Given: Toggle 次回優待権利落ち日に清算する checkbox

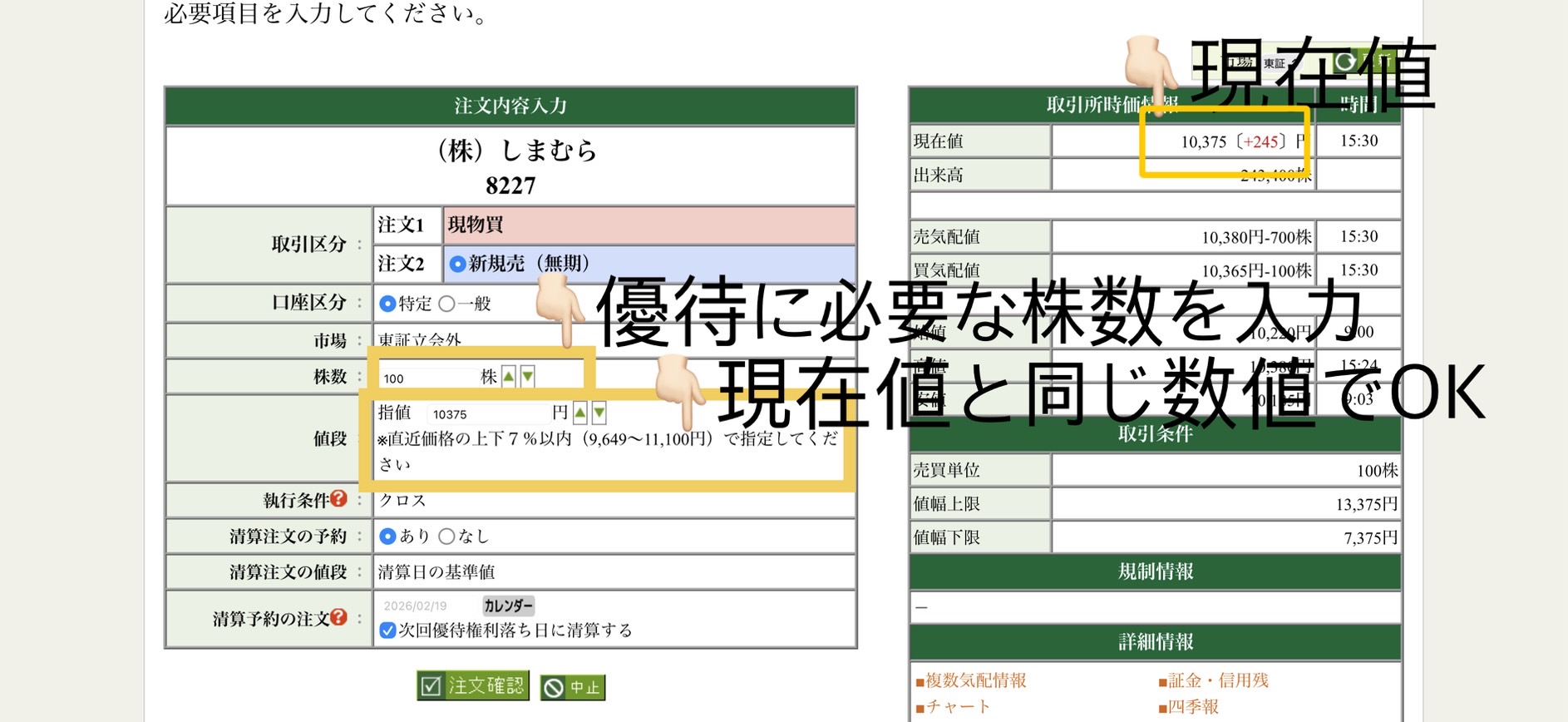Looking at the screenshot, I should [387, 631].
